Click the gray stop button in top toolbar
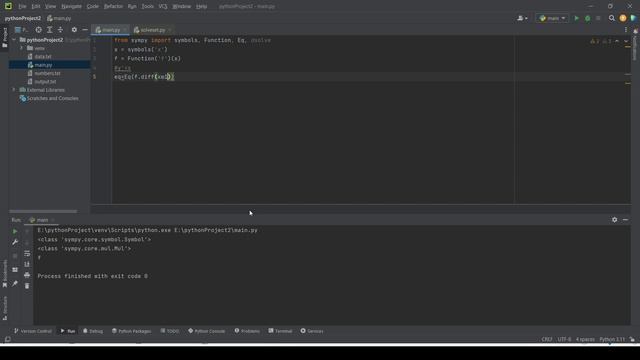Screen dimensions: 640x360 (x=598, y=18)
